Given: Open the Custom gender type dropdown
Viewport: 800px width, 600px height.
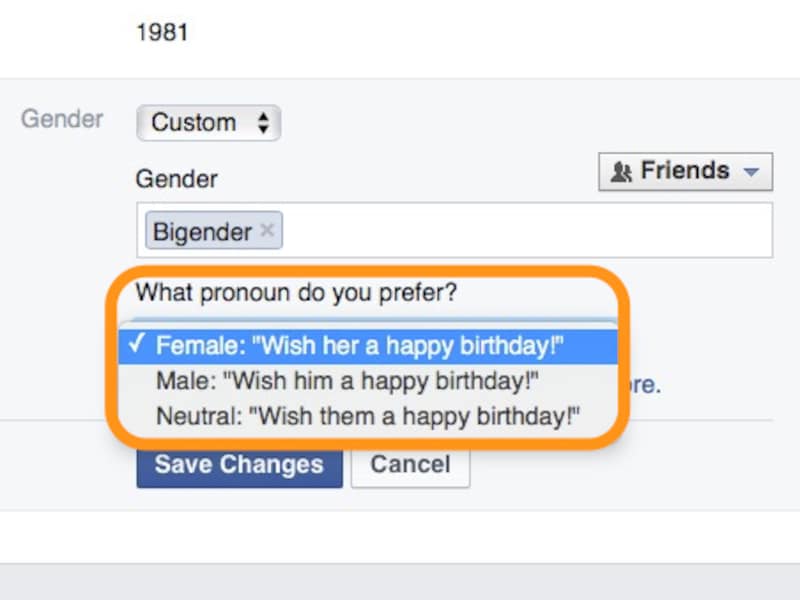Looking at the screenshot, I should tap(208, 124).
